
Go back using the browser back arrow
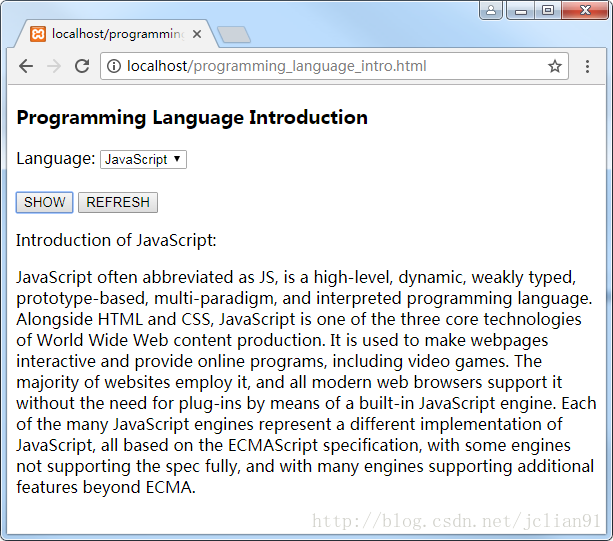tap(26, 66)
